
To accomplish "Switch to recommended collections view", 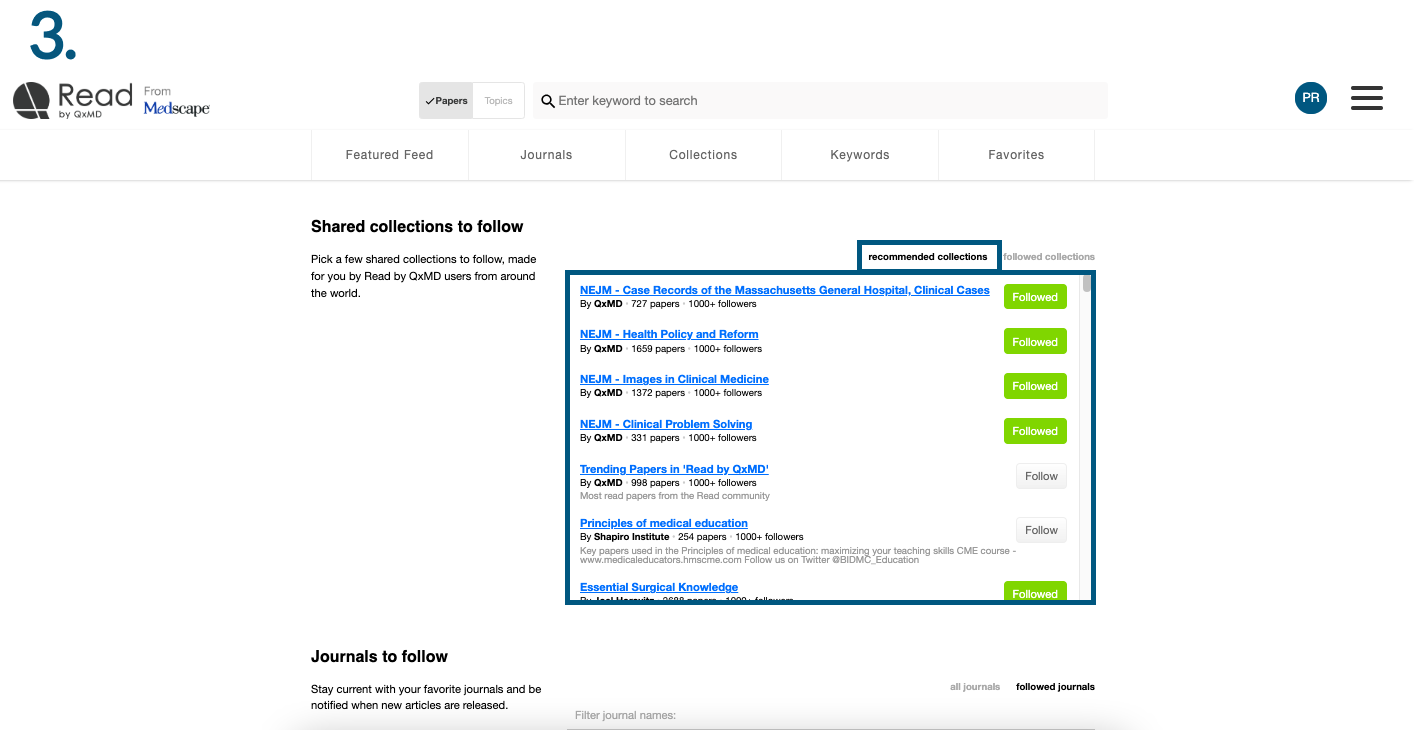I will coord(928,257).
